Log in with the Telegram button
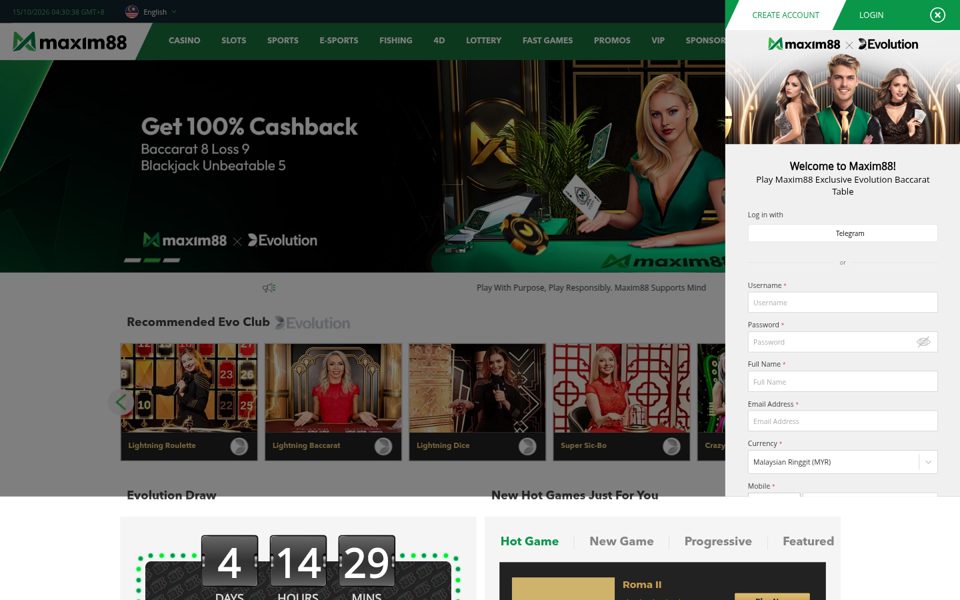This screenshot has width=960, height=600. [x=842, y=233]
